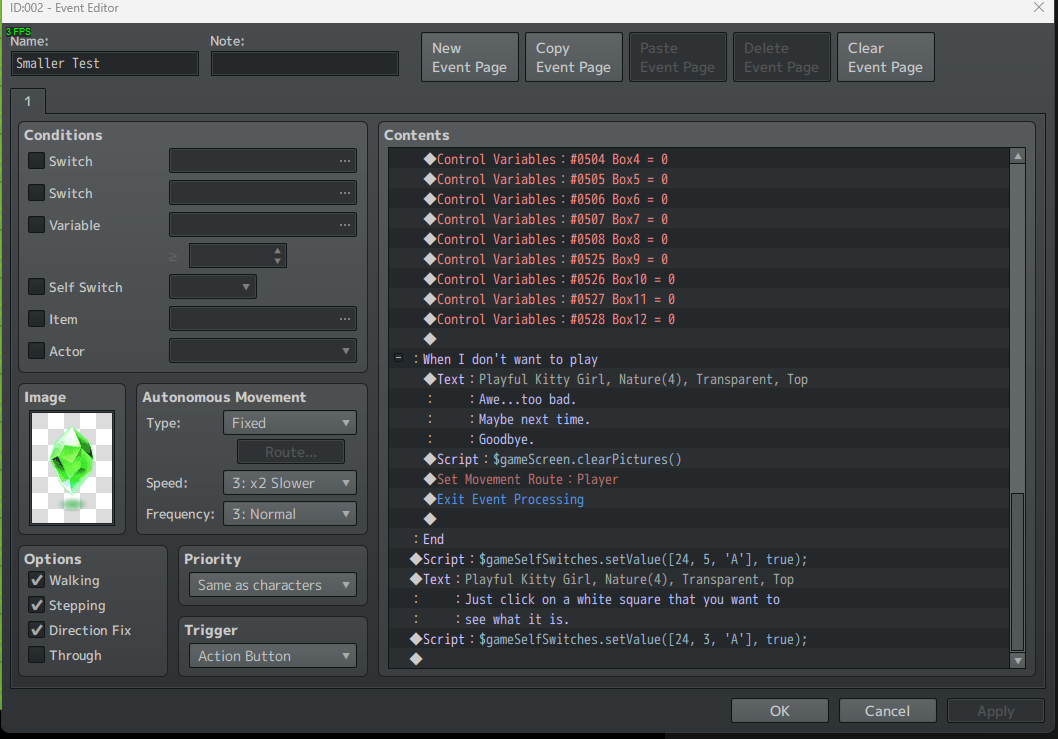The image size is (1058, 739).
Task: Open the first Switch condition selector ellipsis
Action: tap(345, 161)
